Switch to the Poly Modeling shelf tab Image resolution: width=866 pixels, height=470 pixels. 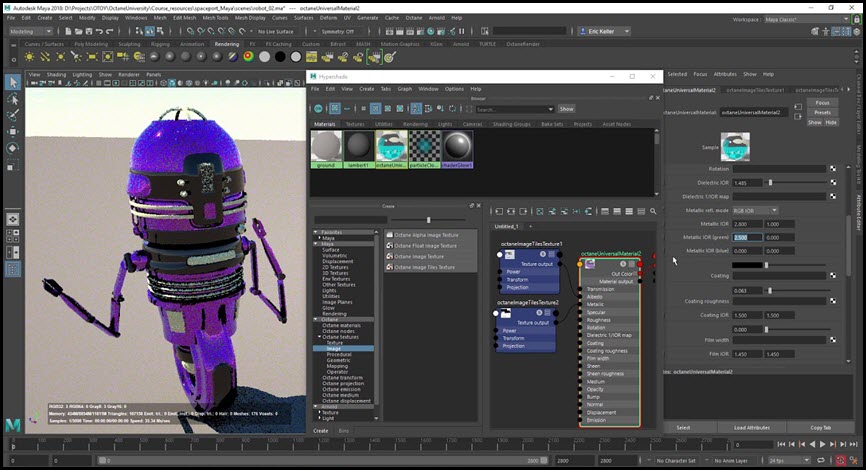tap(91, 44)
